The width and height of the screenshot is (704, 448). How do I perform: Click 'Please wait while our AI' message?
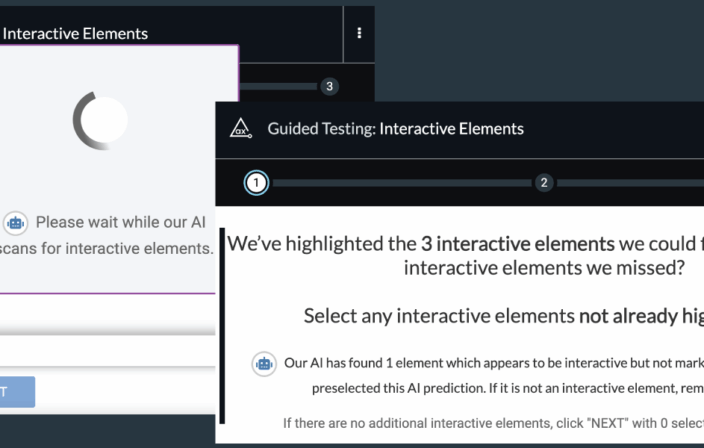(121, 222)
